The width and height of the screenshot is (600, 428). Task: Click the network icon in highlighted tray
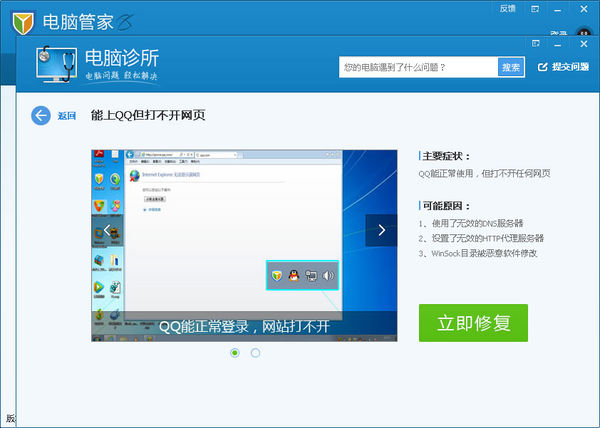coord(311,275)
